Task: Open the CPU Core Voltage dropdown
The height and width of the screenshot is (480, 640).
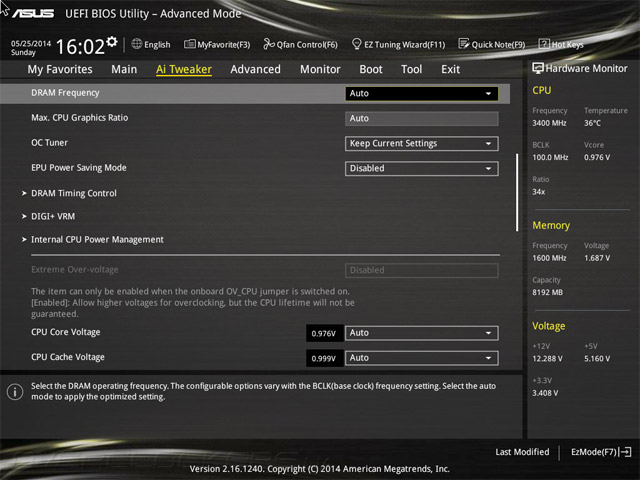Action: (422, 333)
